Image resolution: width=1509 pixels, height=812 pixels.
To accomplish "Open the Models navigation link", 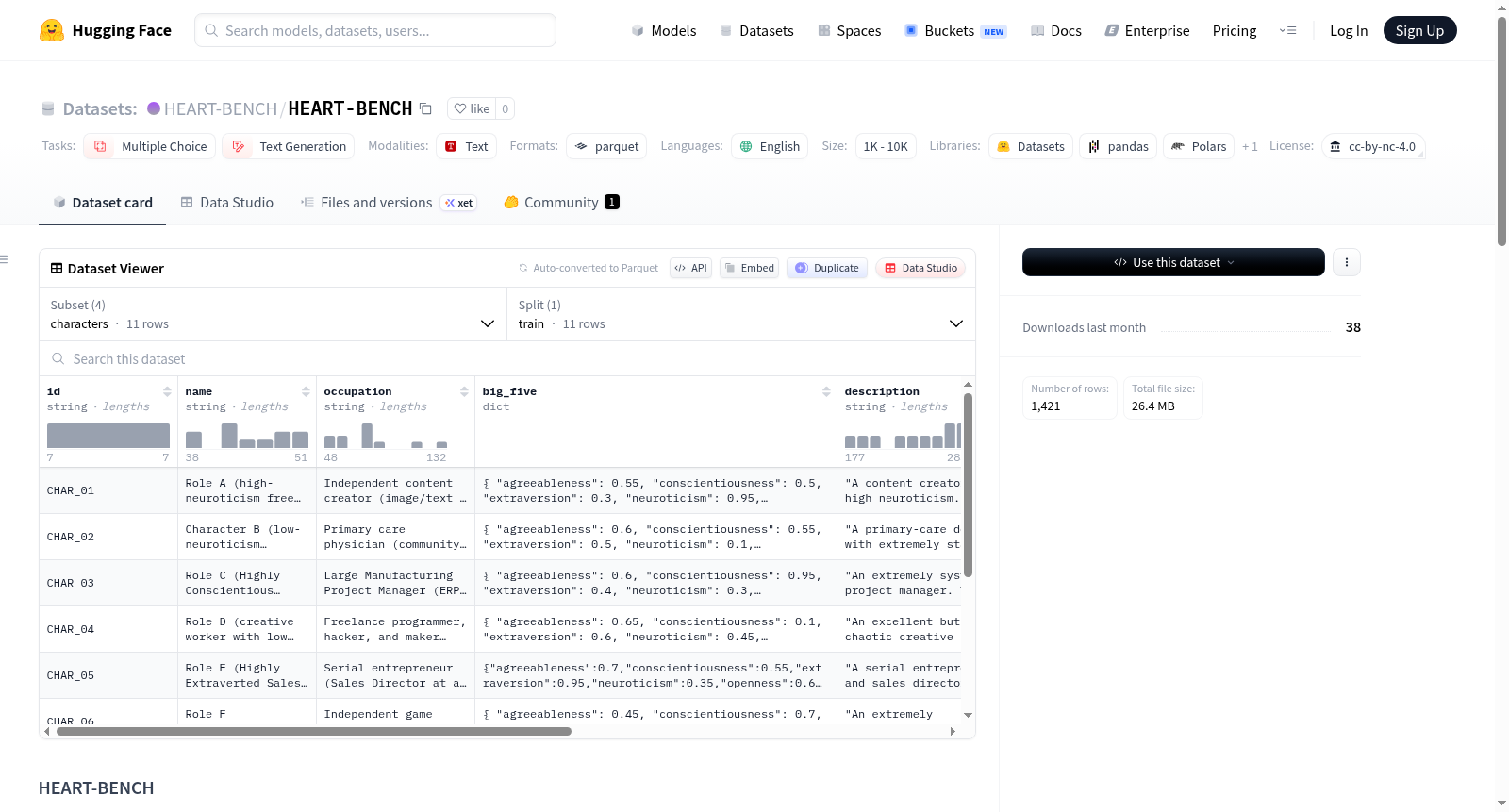I will 664,30.
